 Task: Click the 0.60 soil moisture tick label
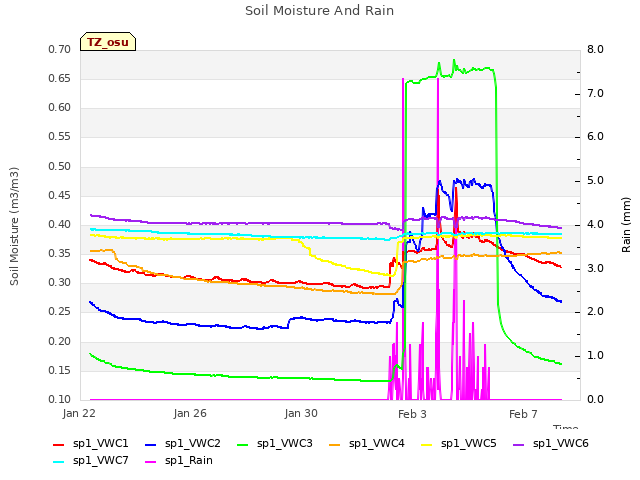[60, 107]
